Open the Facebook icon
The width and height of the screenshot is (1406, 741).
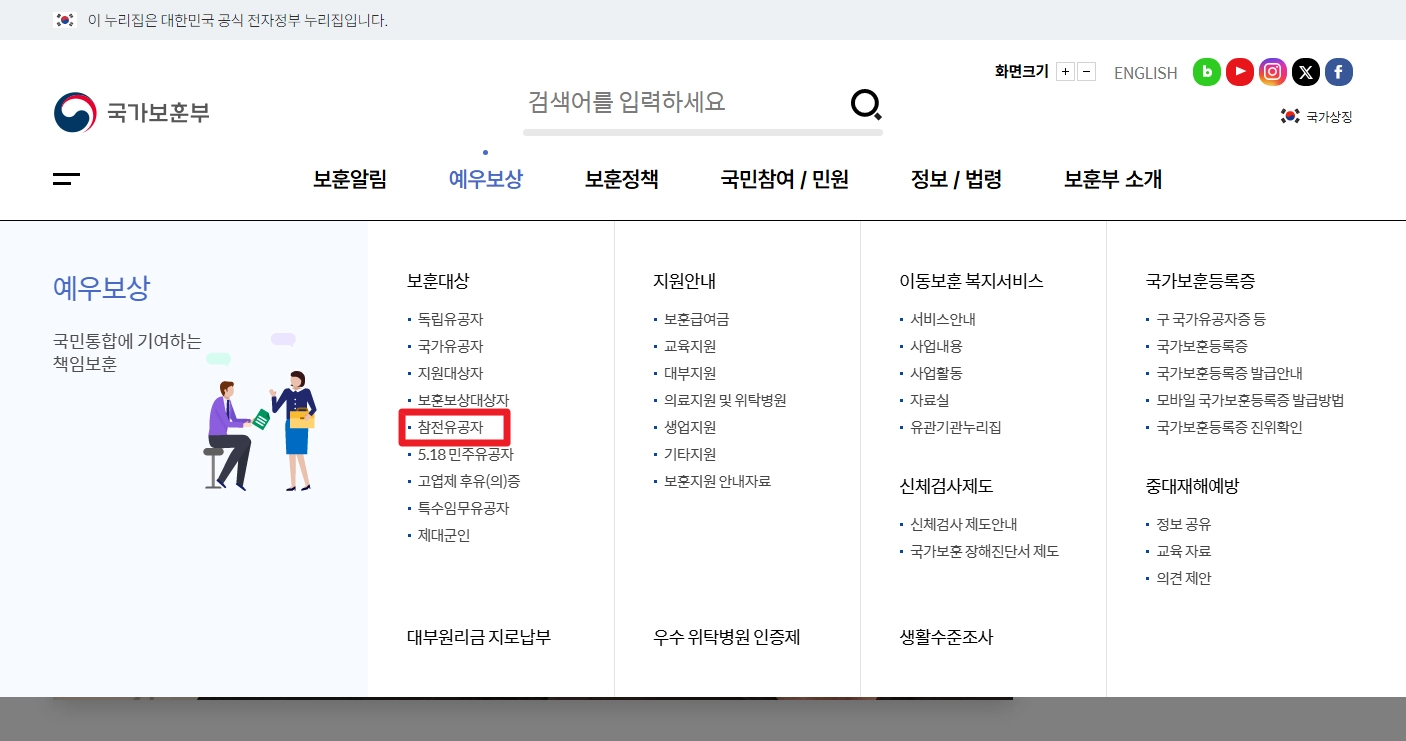point(1338,72)
